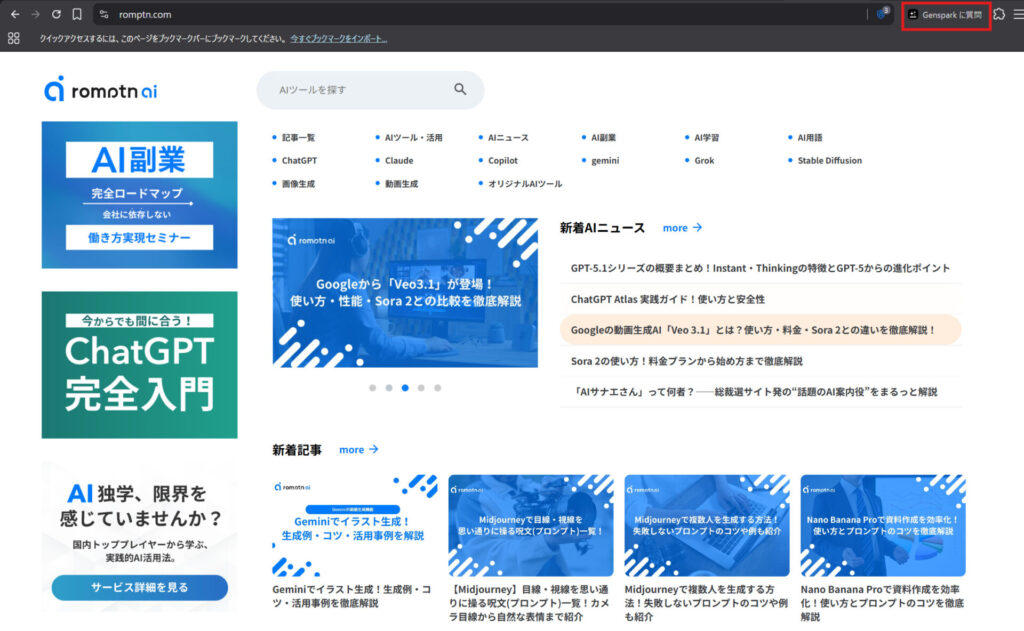
Task: Click the magnifier search icon in the search box
Action: pos(460,89)
